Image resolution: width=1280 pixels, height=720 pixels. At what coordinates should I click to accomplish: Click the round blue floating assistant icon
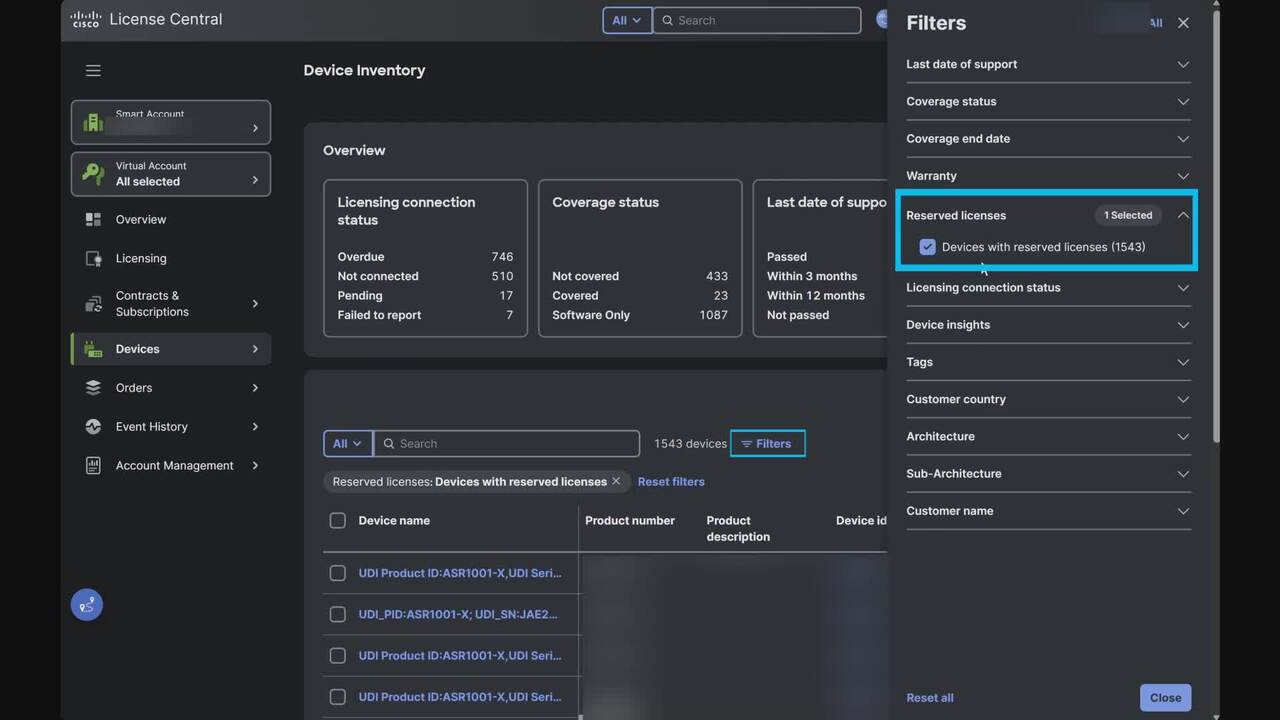coord(87,605)
